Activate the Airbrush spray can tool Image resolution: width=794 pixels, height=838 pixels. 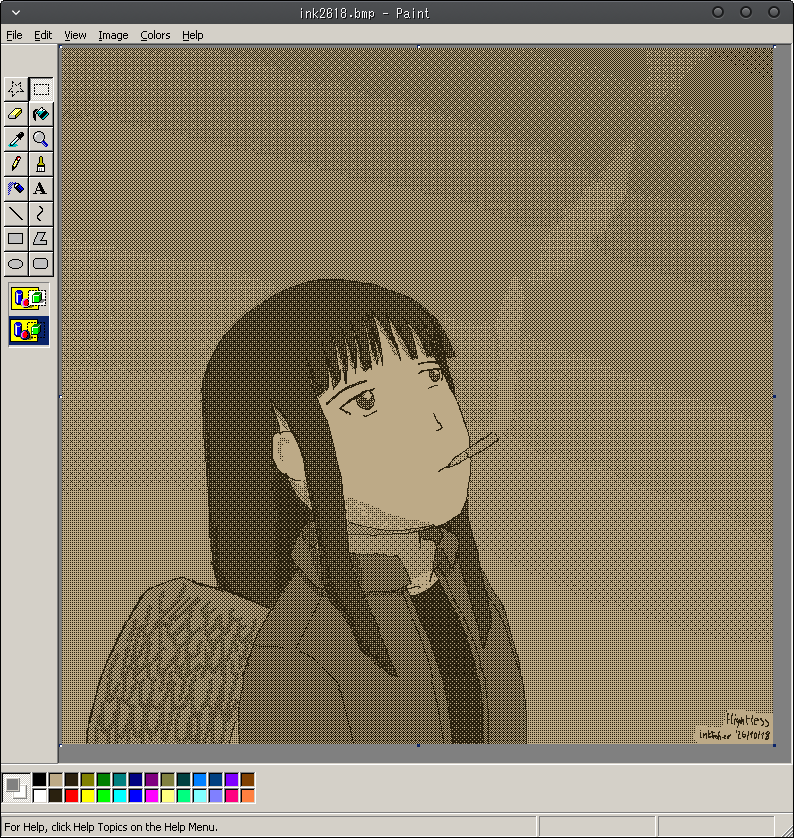pos(16,189)
